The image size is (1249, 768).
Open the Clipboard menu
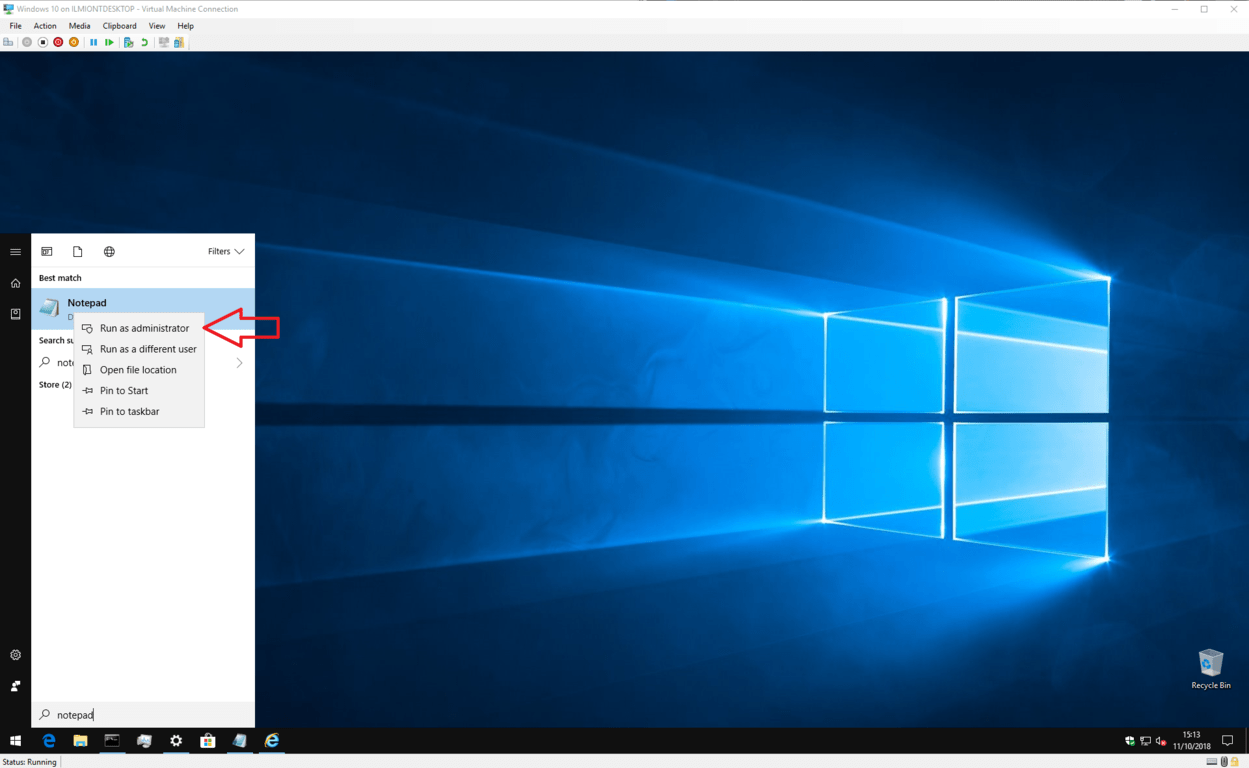click(120, 26)
